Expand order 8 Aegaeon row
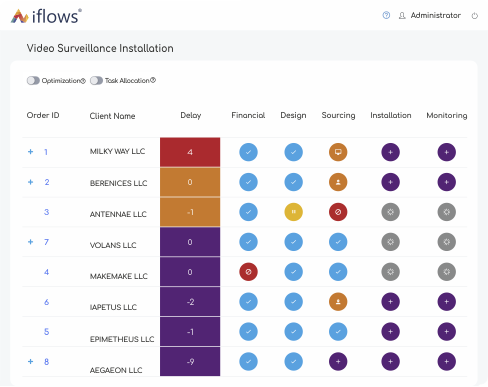Image resolution: width=488 pixels, height=387 pixels. pos(30,361)
